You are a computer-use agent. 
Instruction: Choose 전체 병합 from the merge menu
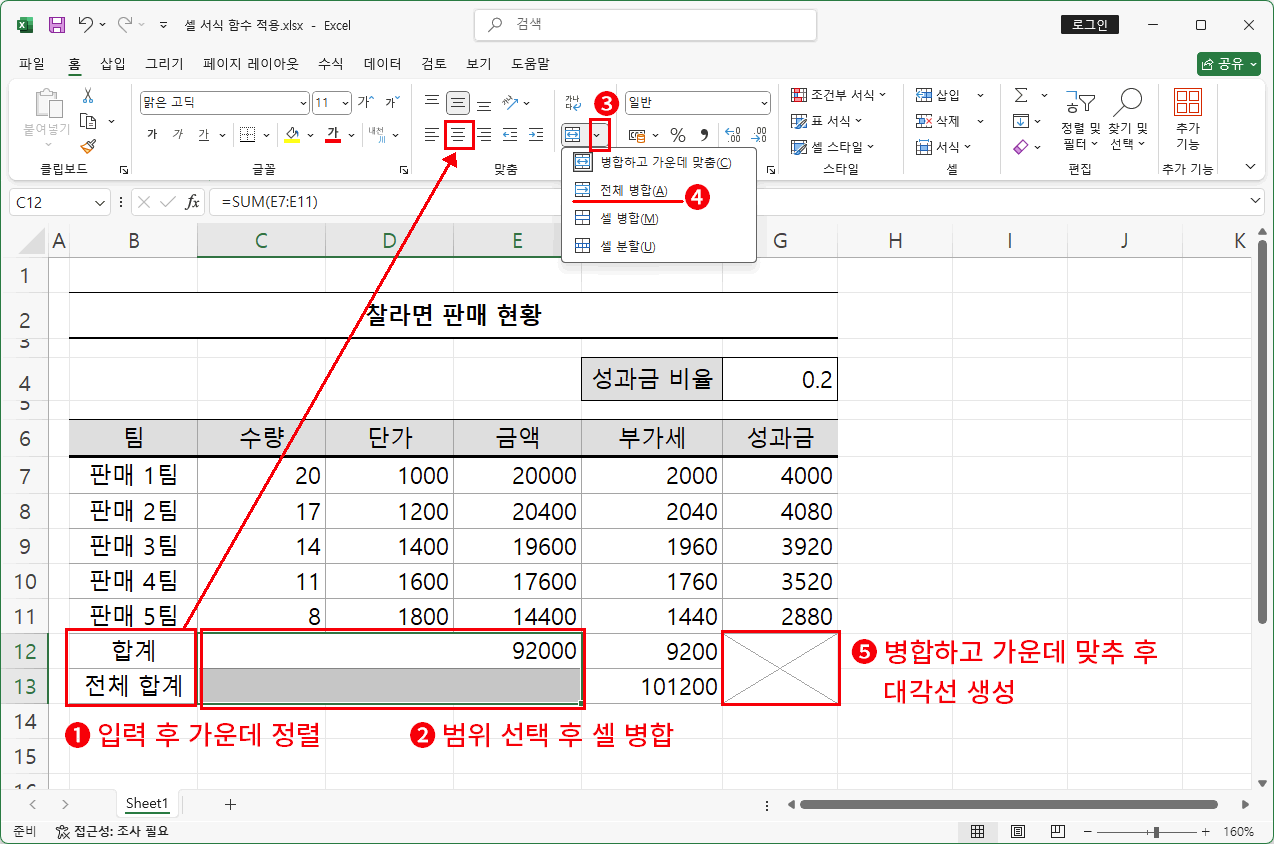[x=658, y=191]
